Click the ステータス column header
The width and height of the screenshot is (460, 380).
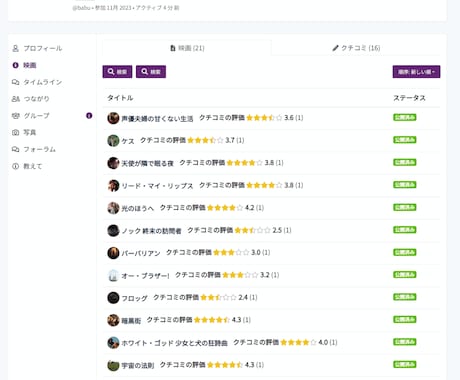409,98
